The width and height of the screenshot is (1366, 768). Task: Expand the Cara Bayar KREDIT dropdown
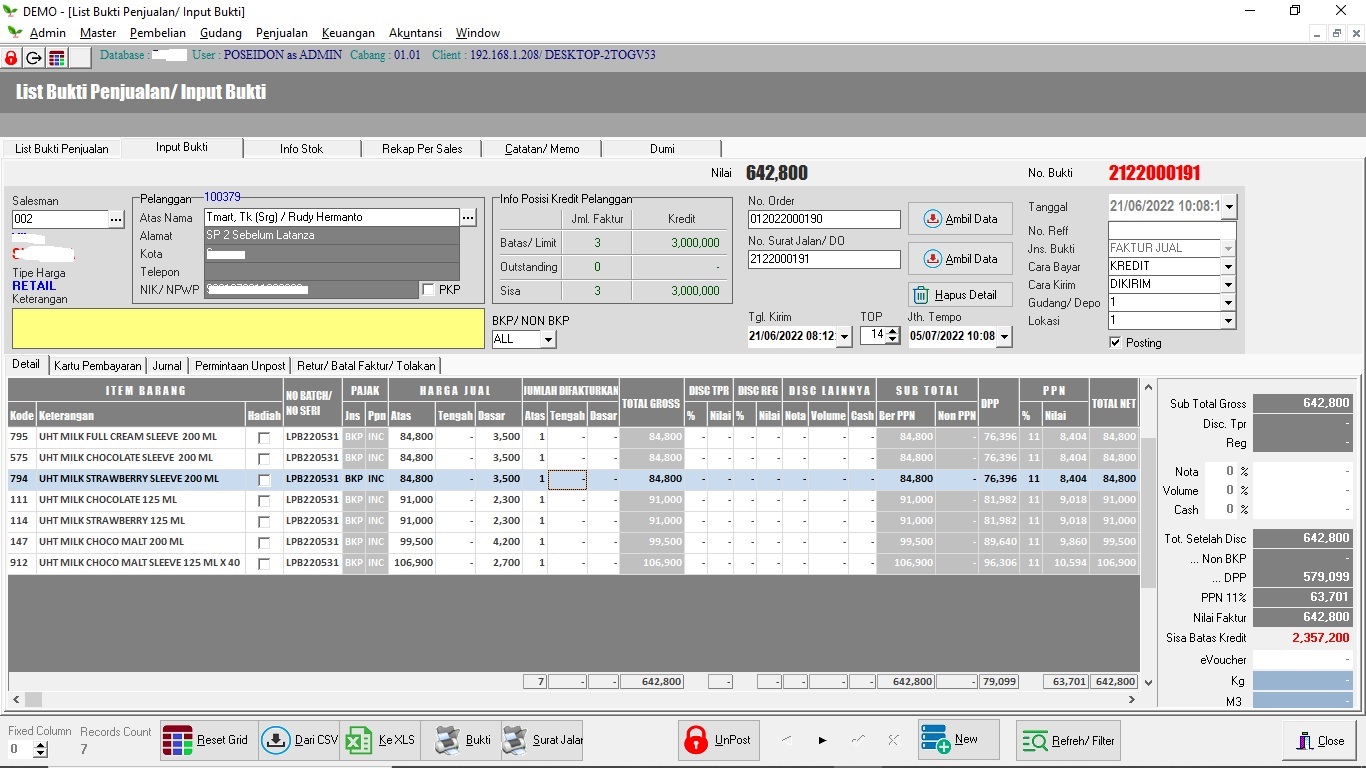(x=1228, y=267)
